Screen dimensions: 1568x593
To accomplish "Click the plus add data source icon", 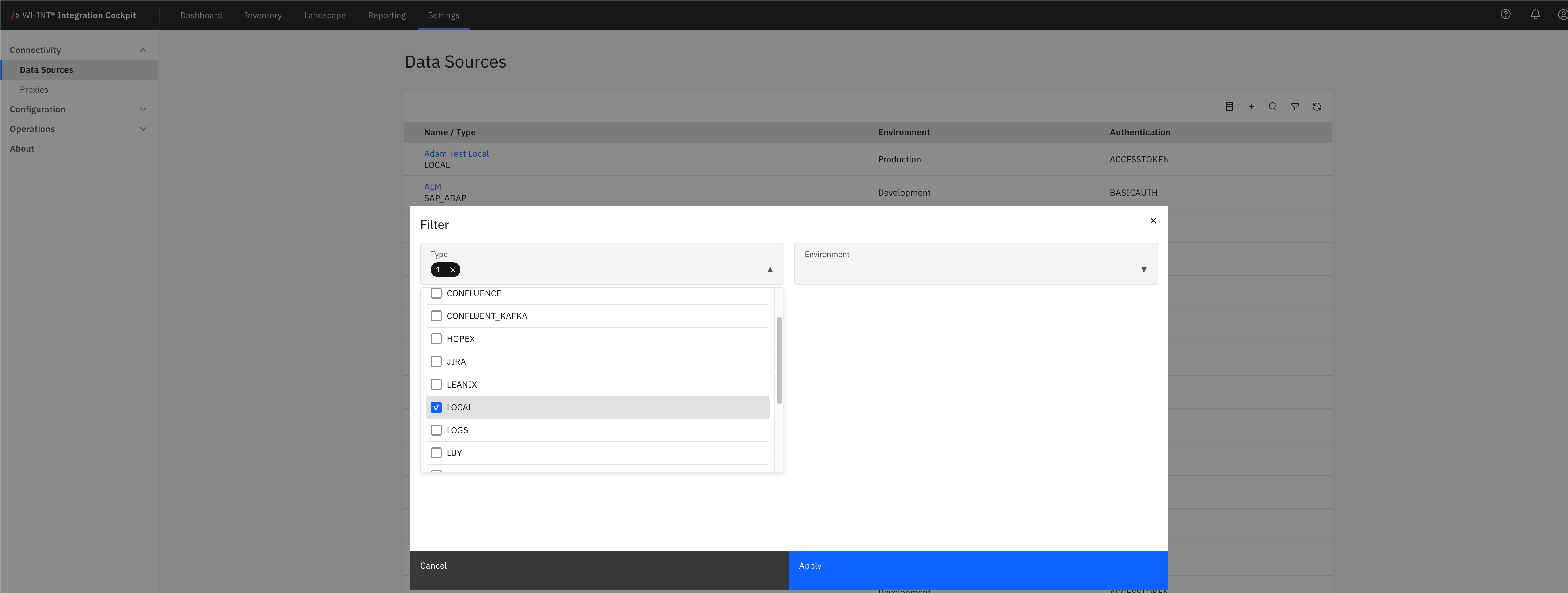I will pyautogui.click(x=1251, y=107).
